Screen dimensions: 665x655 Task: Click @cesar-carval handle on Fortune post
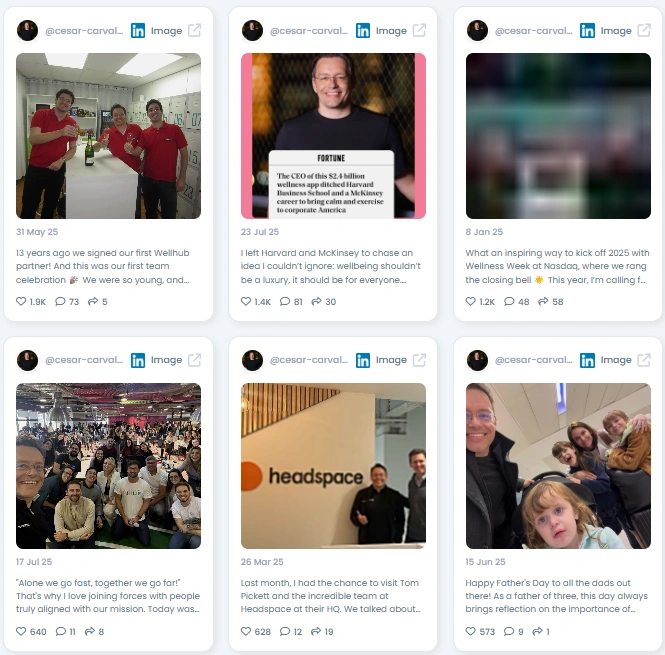tap(309, 31)
